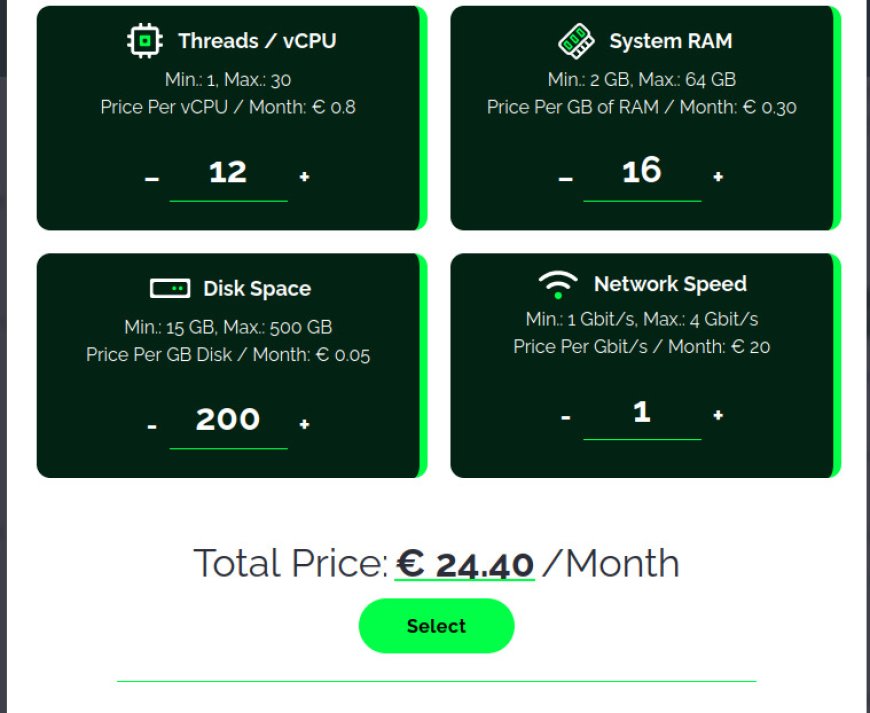Decrease System RAM with minus button
870x713 pixels.
[565, 179]
